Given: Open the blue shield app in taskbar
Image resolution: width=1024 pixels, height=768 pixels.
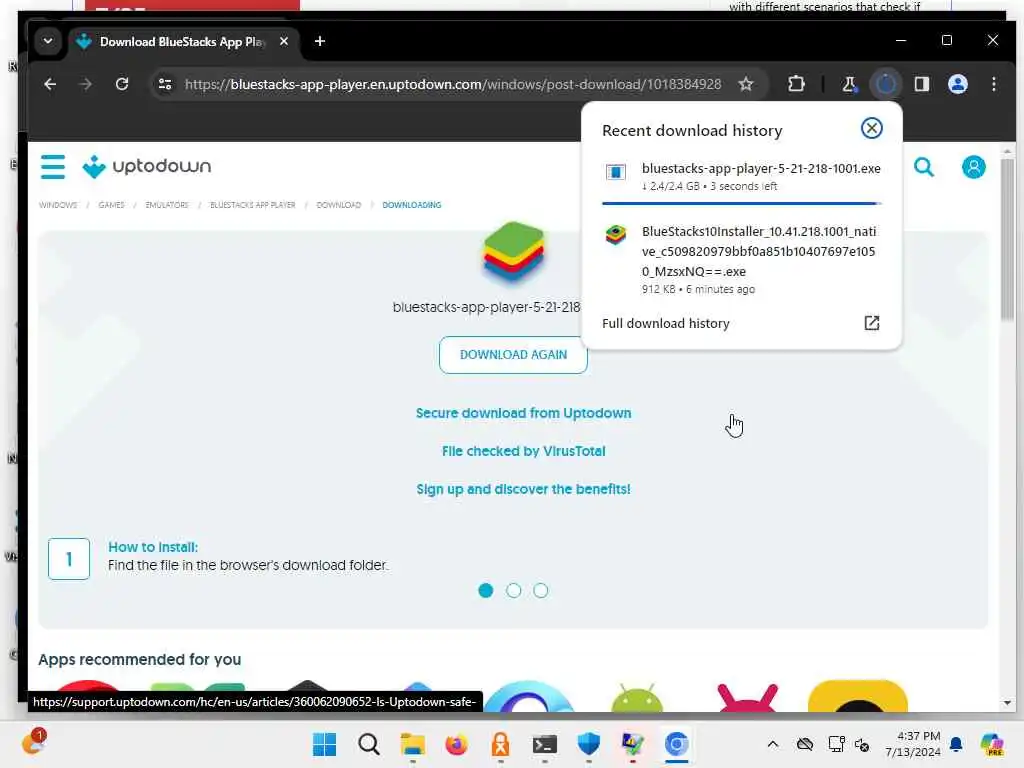Looking at the screenshot, I should click(588, 744).
